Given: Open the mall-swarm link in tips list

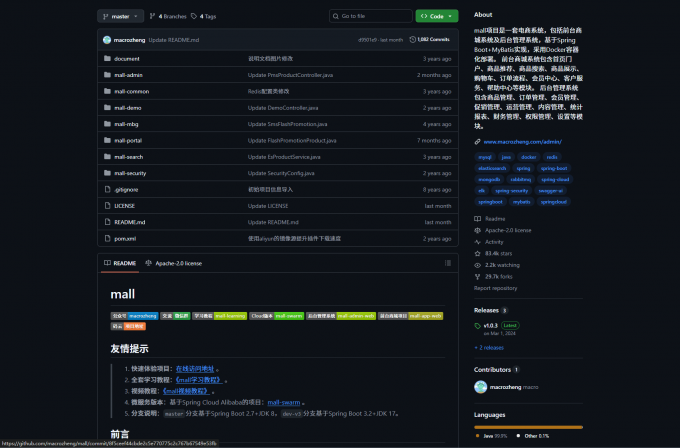Looking at the screenshot, I should coord(284,402).
